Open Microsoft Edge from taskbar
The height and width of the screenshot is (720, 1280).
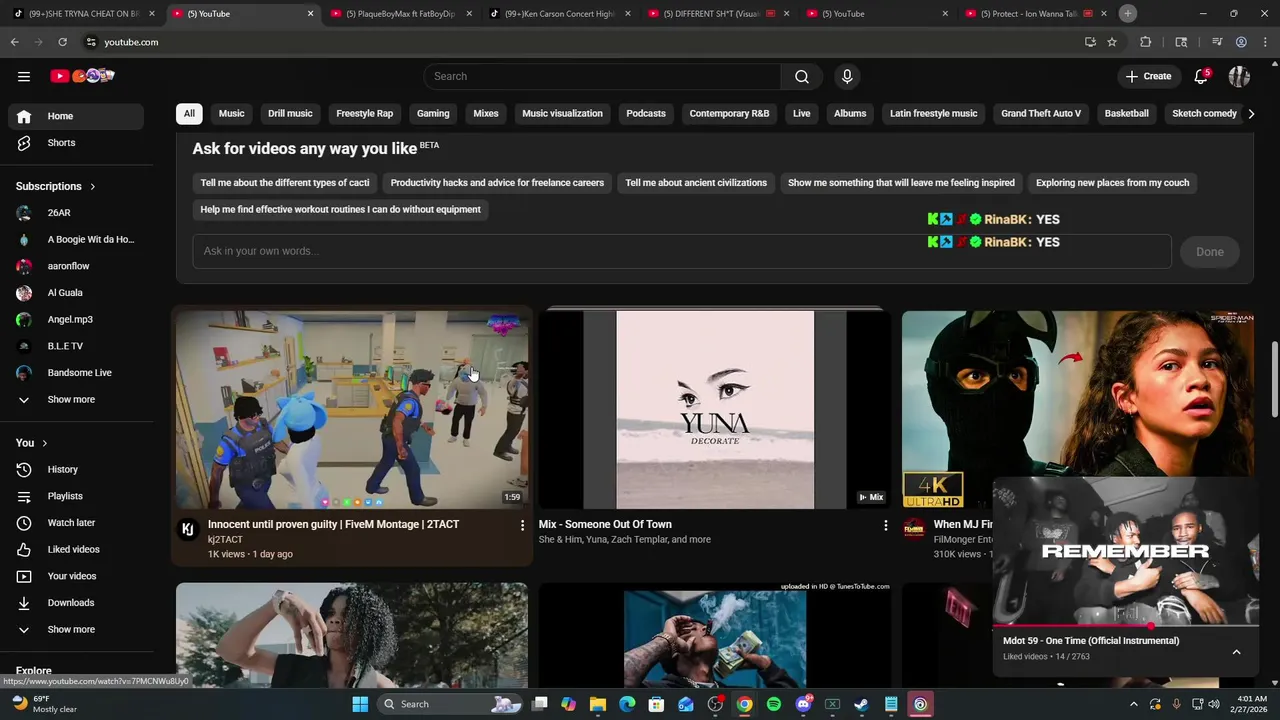point(627,704)
